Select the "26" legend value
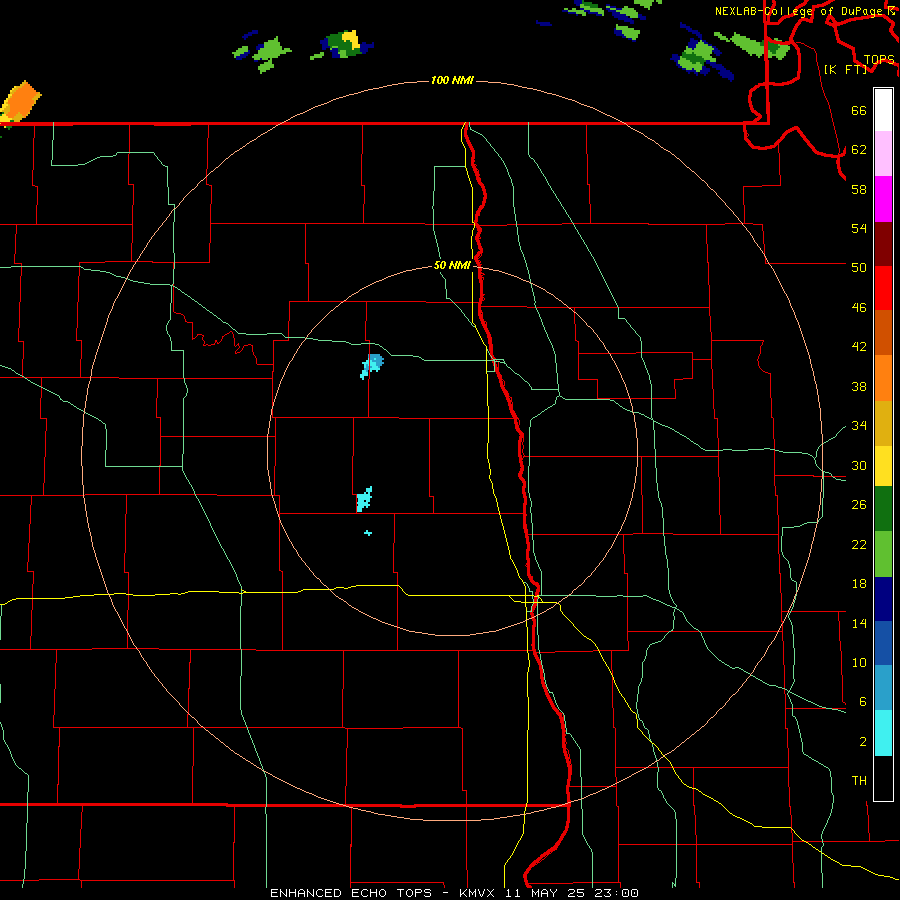900x900 pixels. (x=859, y=505)
